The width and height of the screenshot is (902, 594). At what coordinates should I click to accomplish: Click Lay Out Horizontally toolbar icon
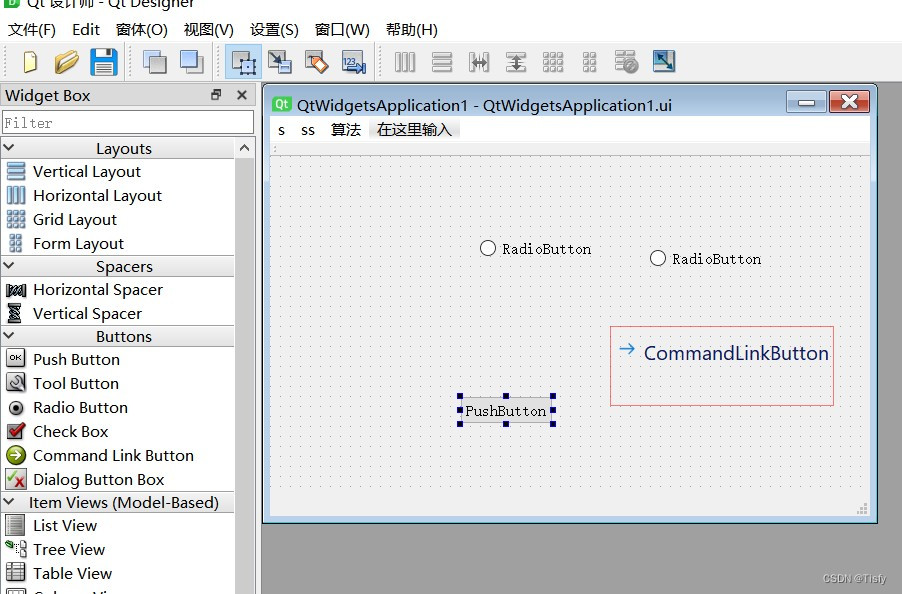pyautogui.click(x=405, y=62)
